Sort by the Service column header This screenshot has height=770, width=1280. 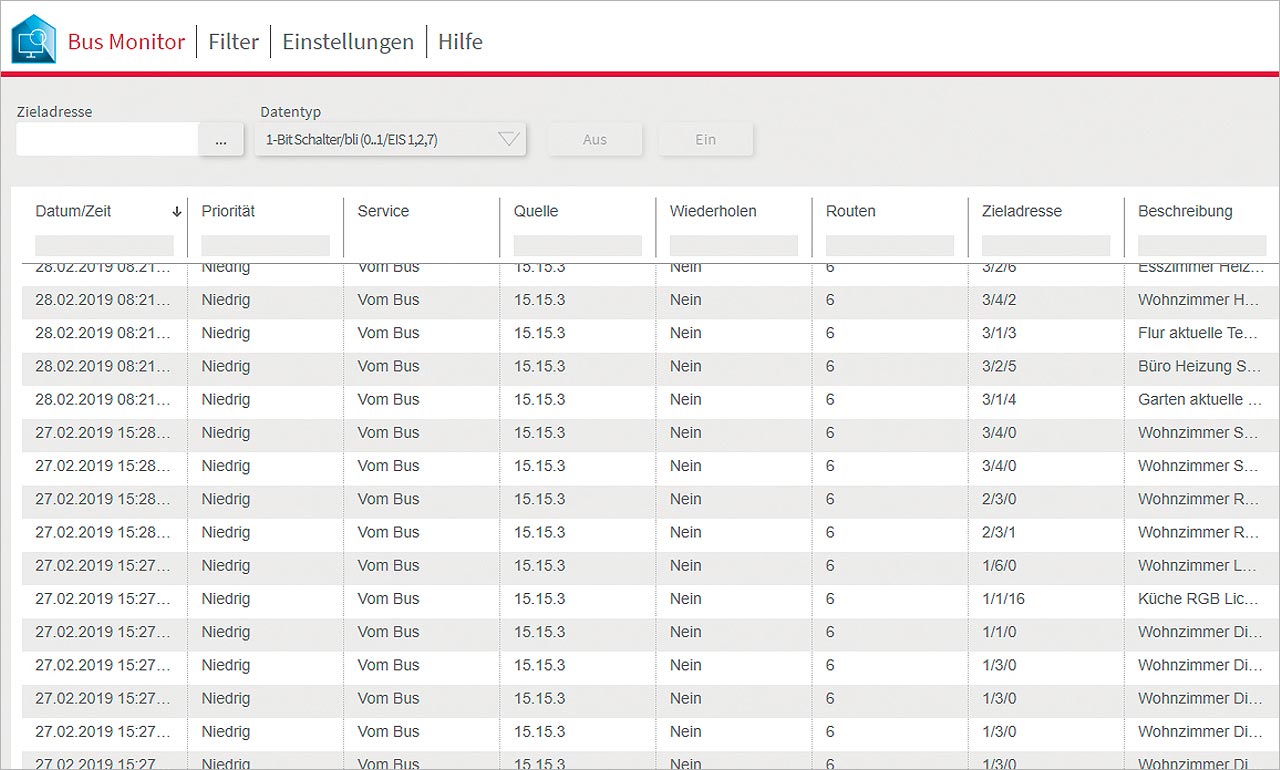383,212
